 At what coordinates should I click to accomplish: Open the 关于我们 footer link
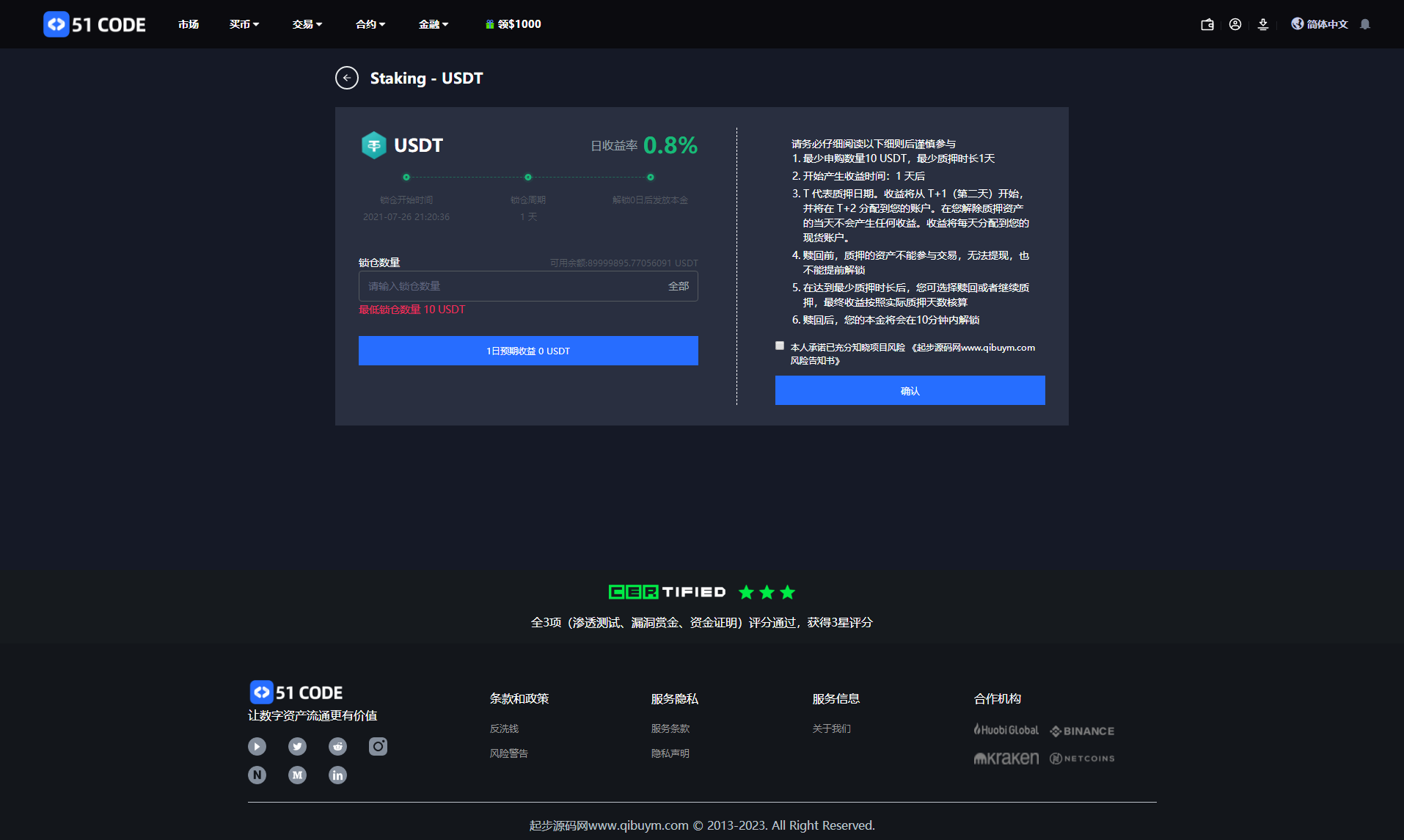(x=832, y=728)
